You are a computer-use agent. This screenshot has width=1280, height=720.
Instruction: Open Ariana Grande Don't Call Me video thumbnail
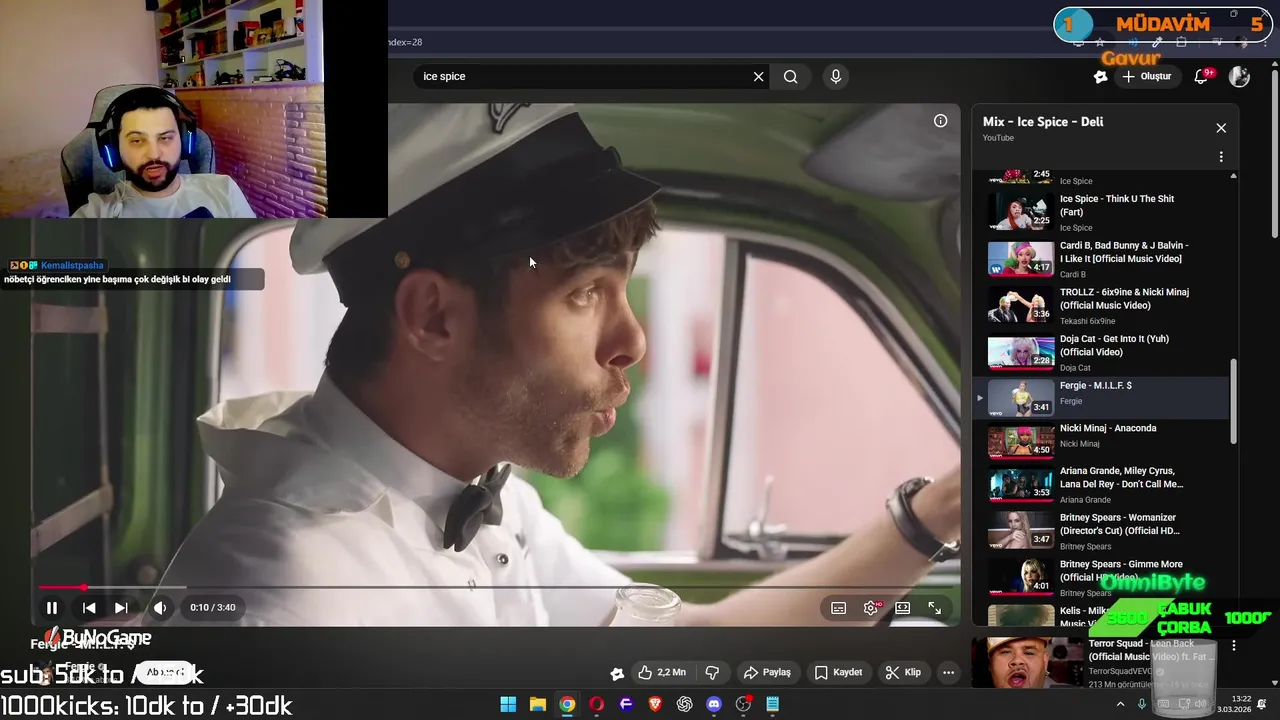coord(1021,485)
